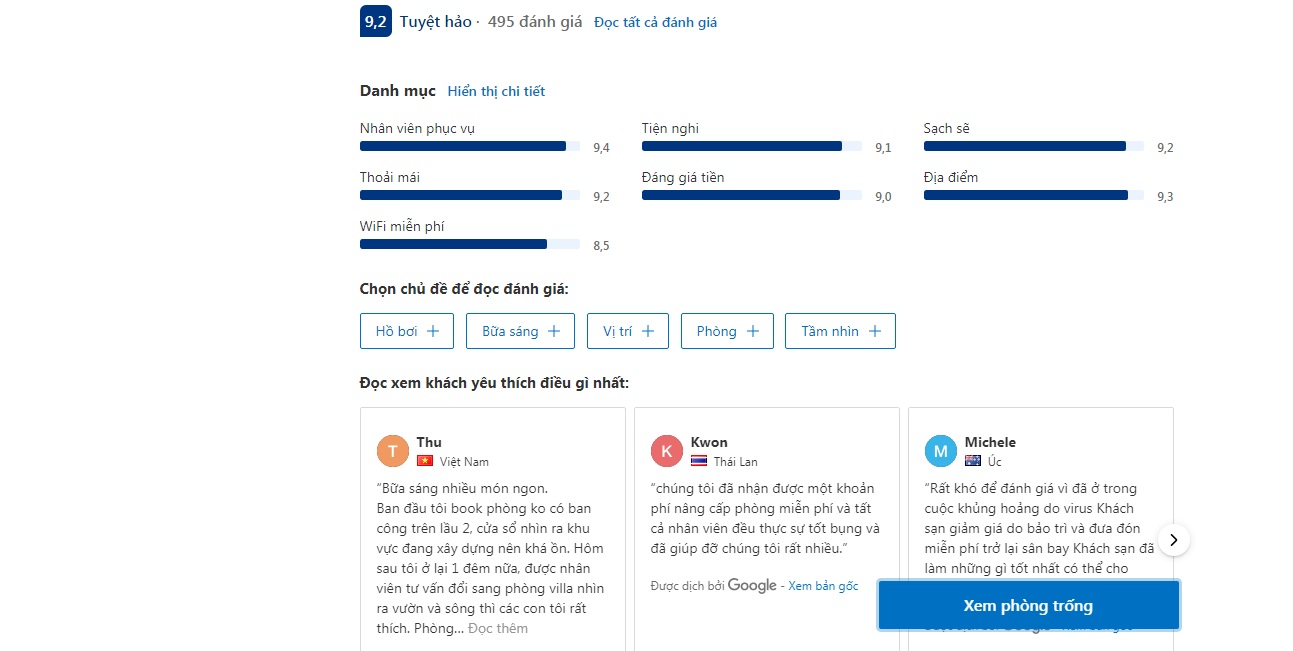This screenshot has width=1293, height=651.
Task: Click Thu's orange avatar icon
Action: point(393,451)
